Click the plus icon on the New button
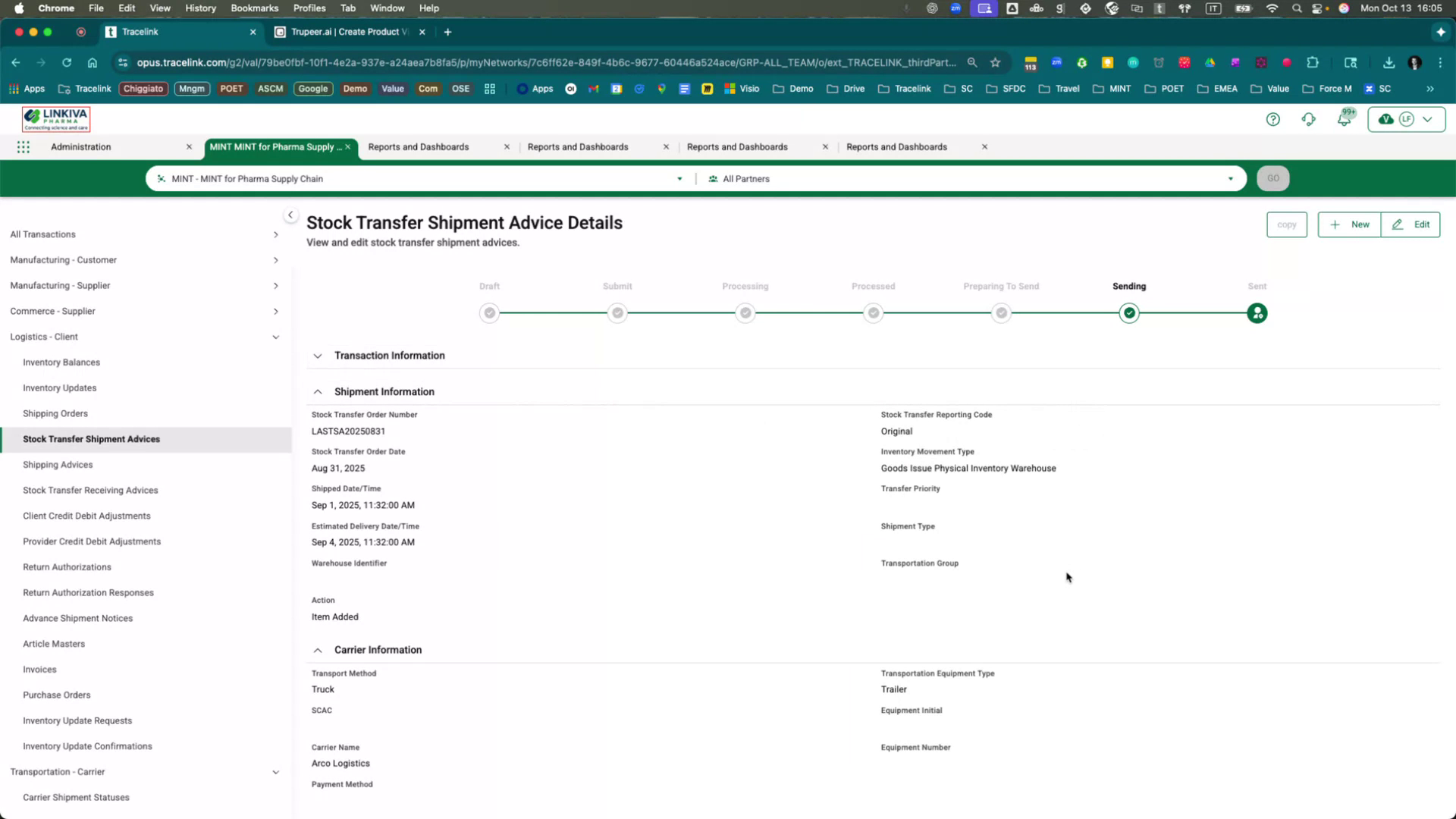The image size is (1456, 819). [1335, 224]
